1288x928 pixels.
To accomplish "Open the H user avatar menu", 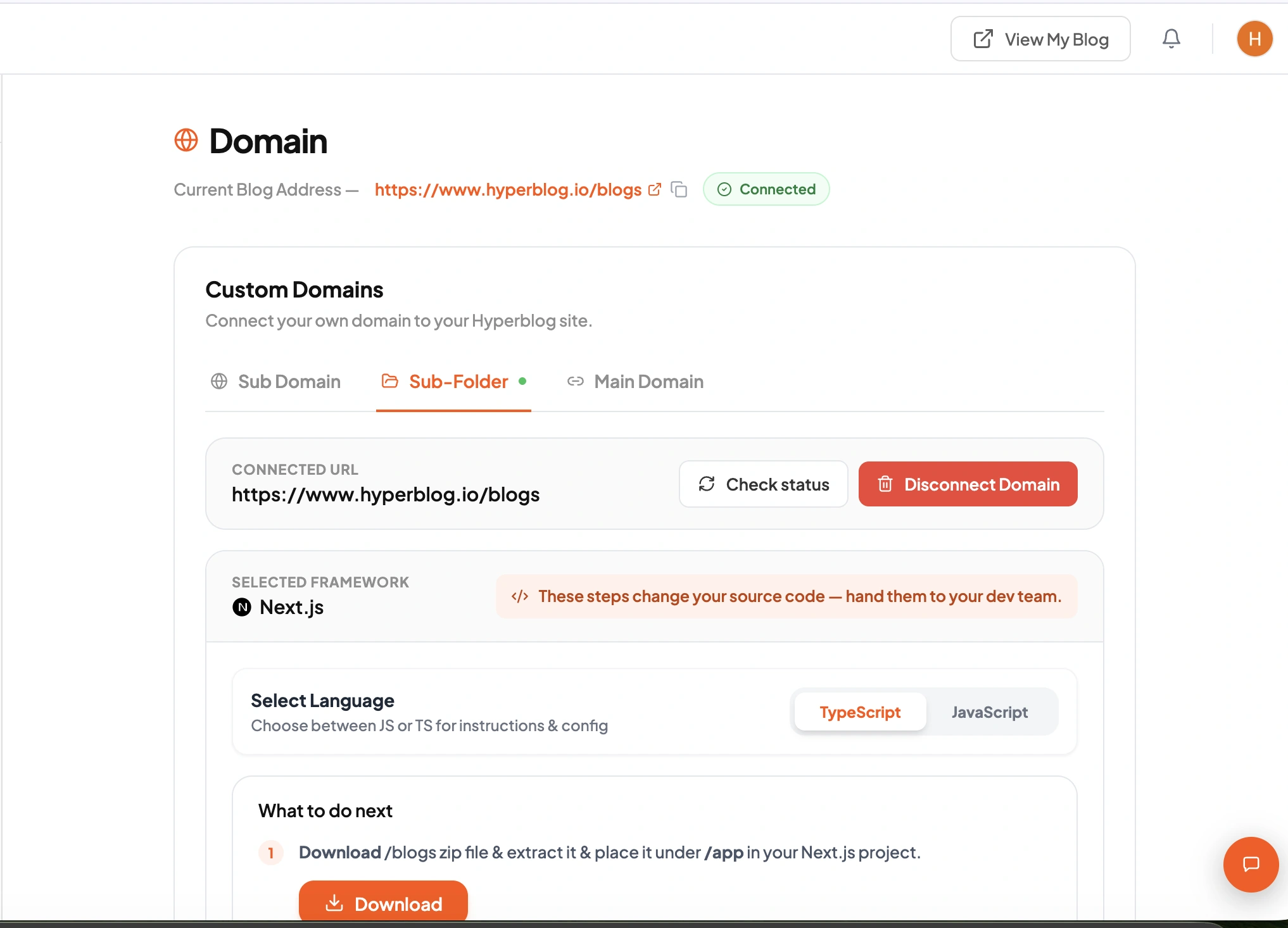I will [1254, 39].
